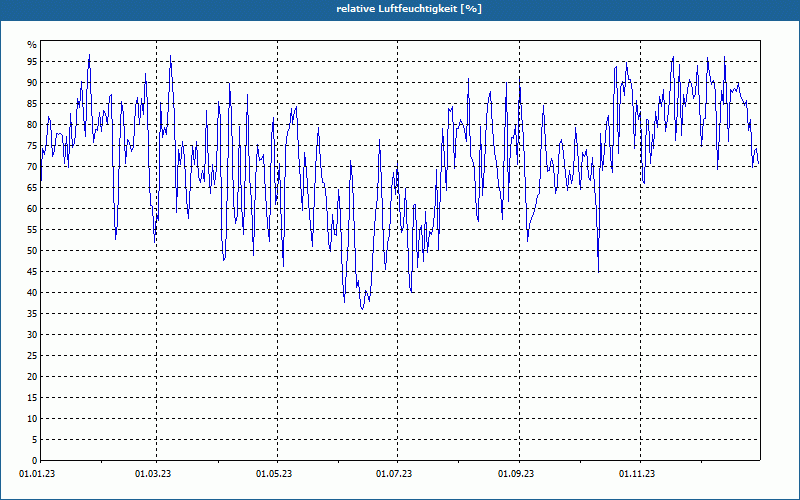Click the % unit label on the y-axis
The width and height of the screenshot is (800, 500).
pyautogui.click(x=32, y=45)
